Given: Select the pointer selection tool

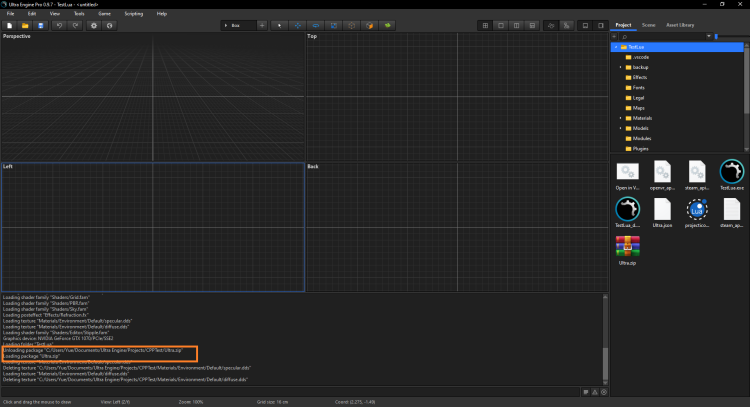Looking at the screenshot, I should click(279, 25).
